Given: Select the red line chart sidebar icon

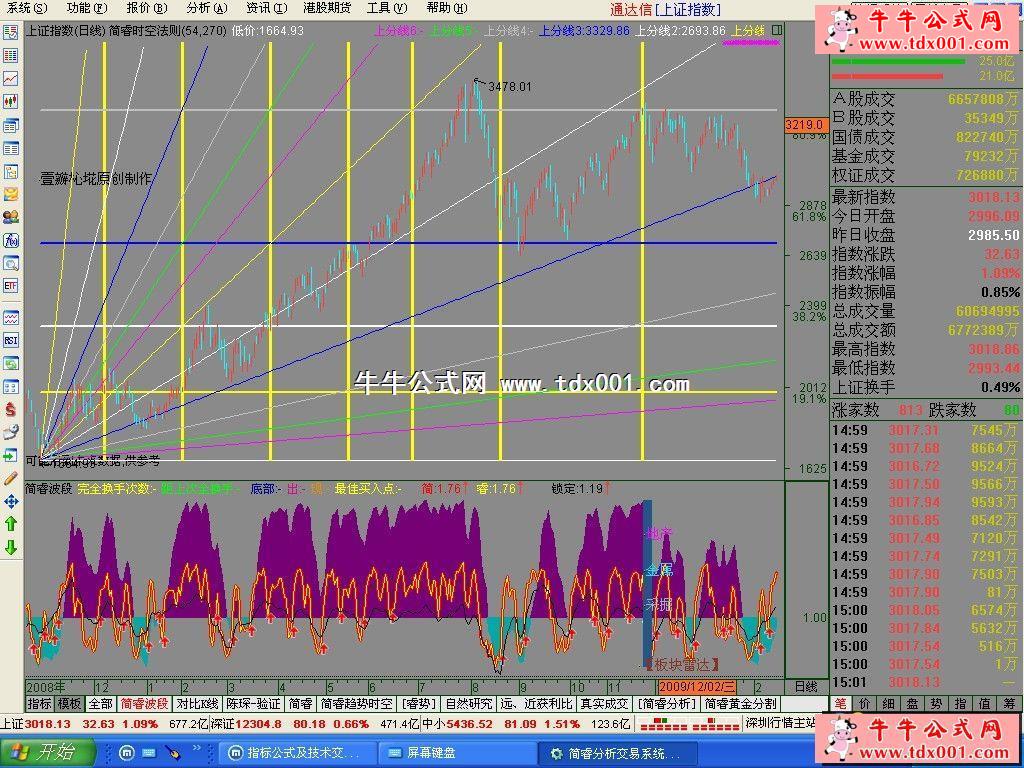Looking at the screenshot, I should point(10,78).
